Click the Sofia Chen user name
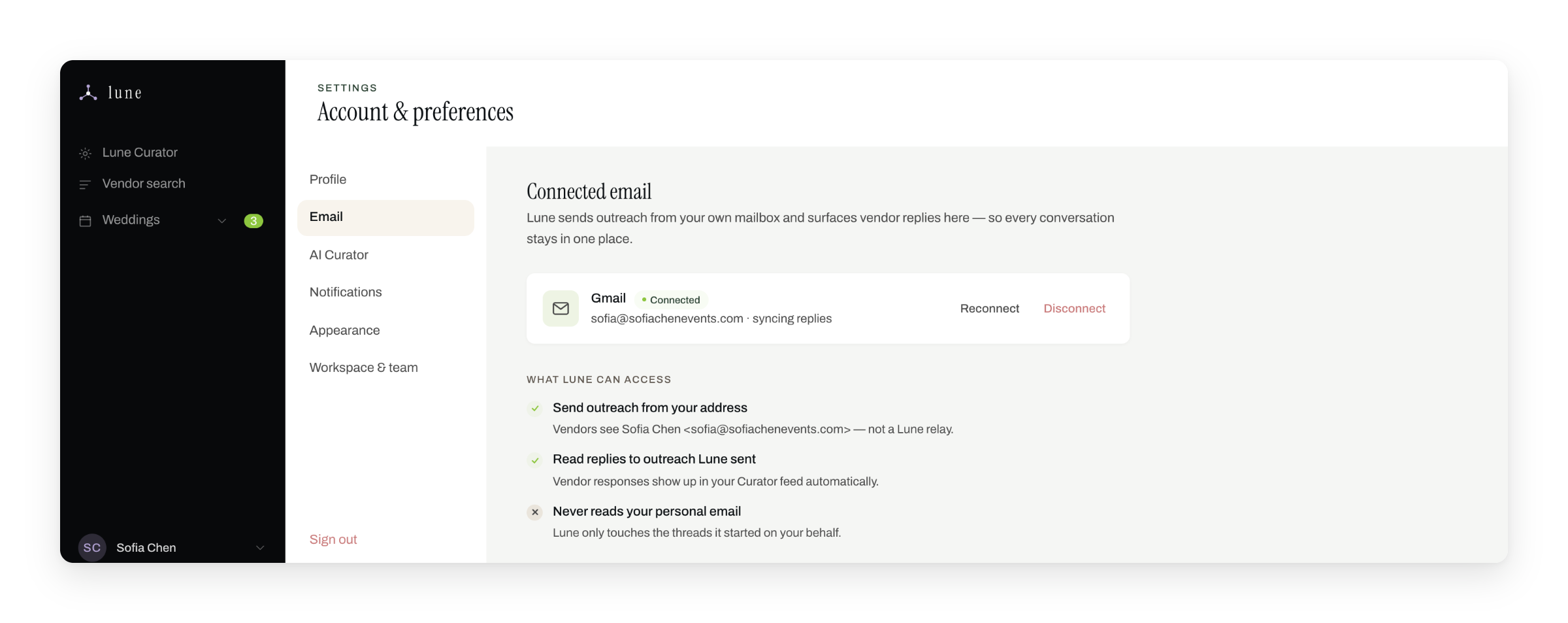1568x623 pixels. [x=146, y=548]
